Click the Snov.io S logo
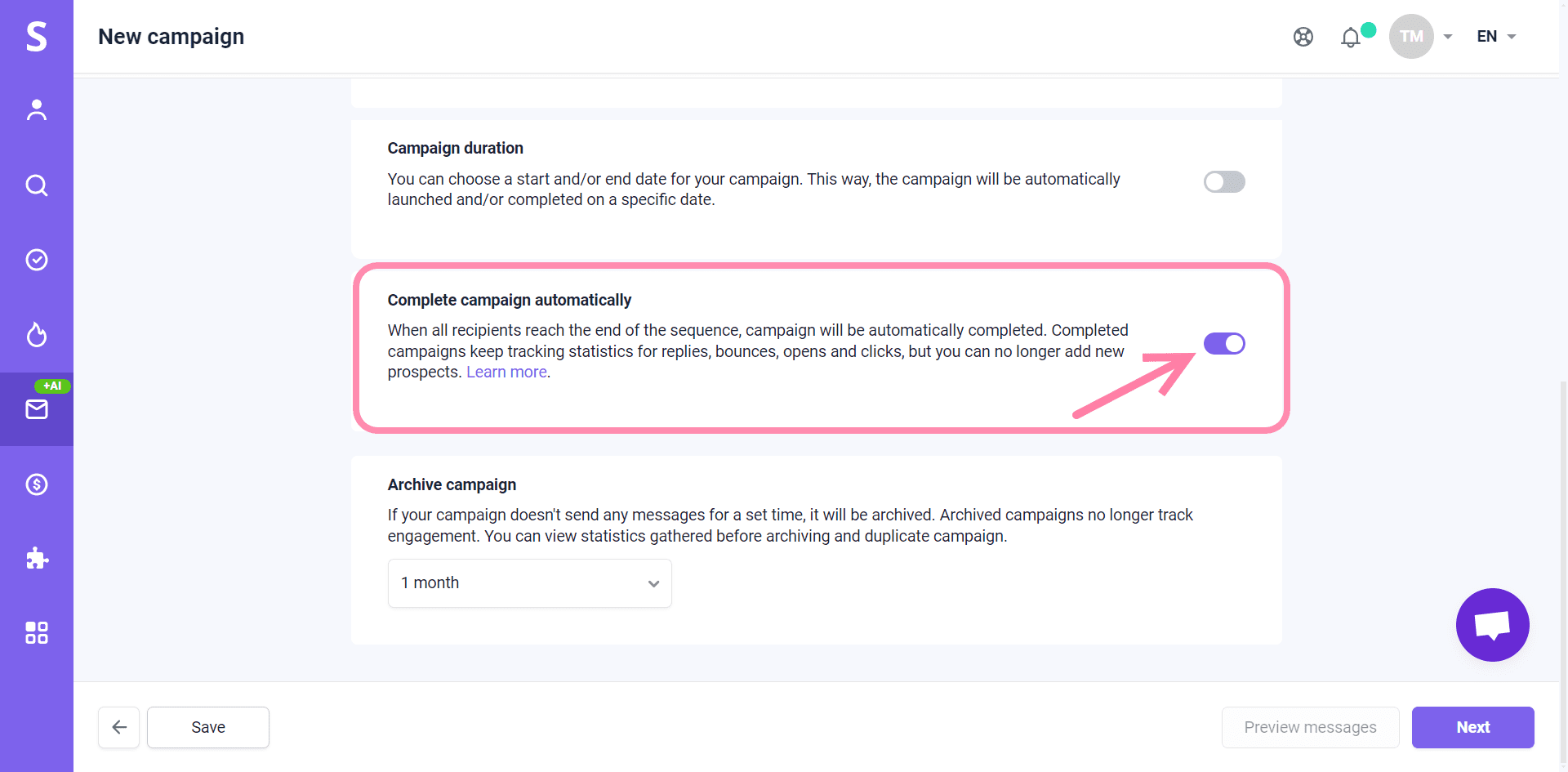 click(x=37, y=37)
